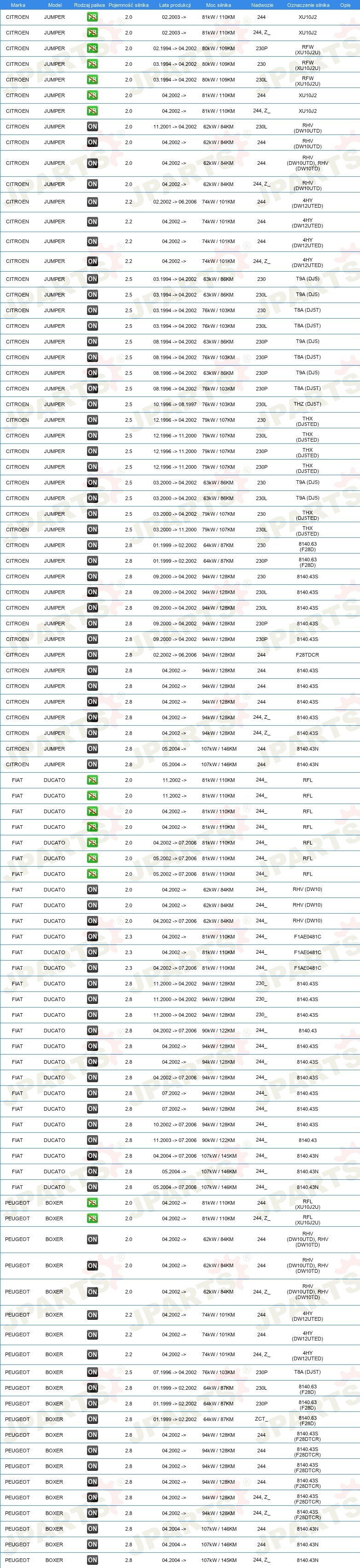Click ON icon in Ducato 05.2004 -> 07.2006 row
Viewport: 360px width, 1568px height.
pos(93,1188)
